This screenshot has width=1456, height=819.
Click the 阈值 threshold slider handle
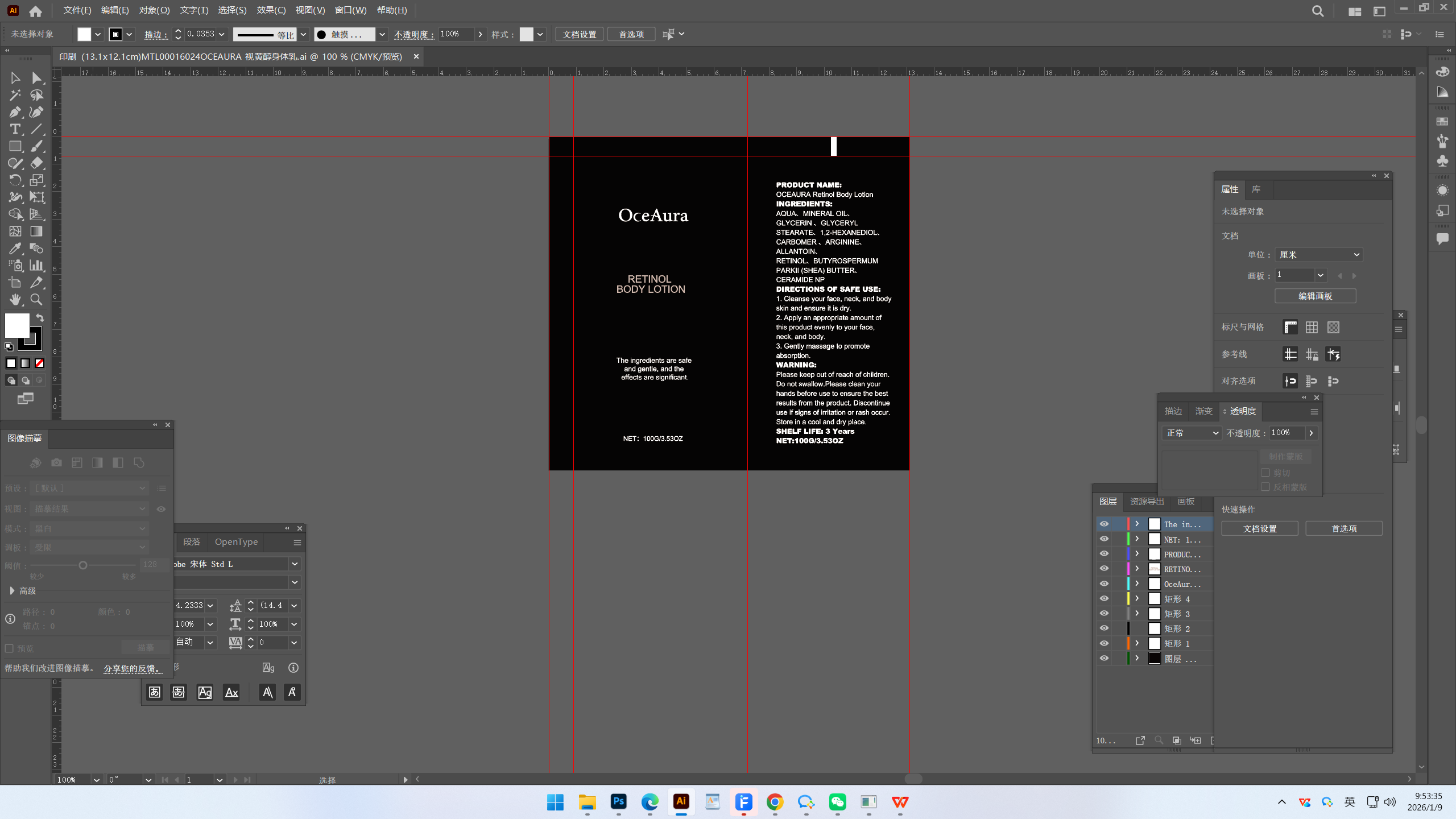click(x=83, y=565)
